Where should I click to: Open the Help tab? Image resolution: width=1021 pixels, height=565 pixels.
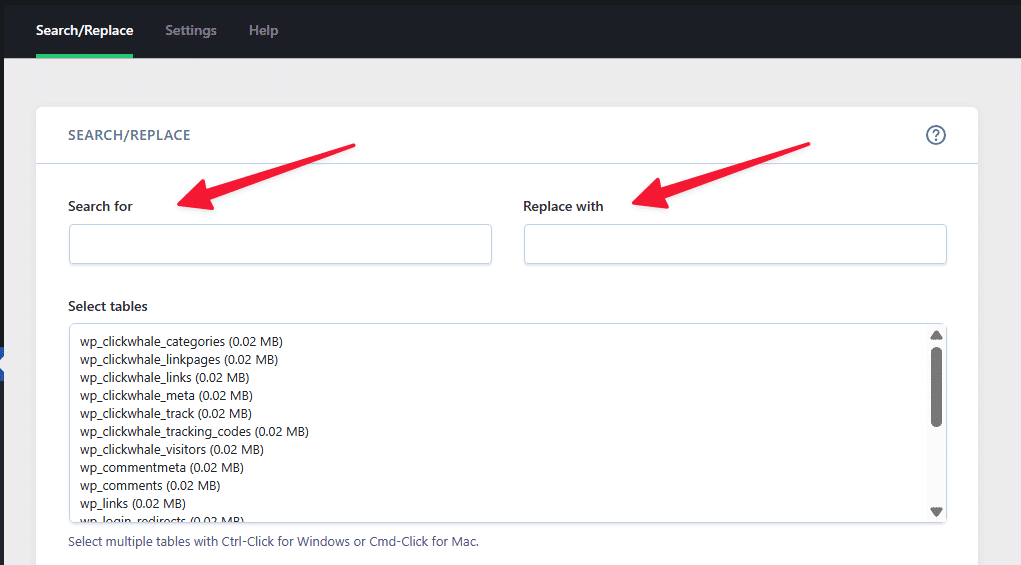pos(263,31)
